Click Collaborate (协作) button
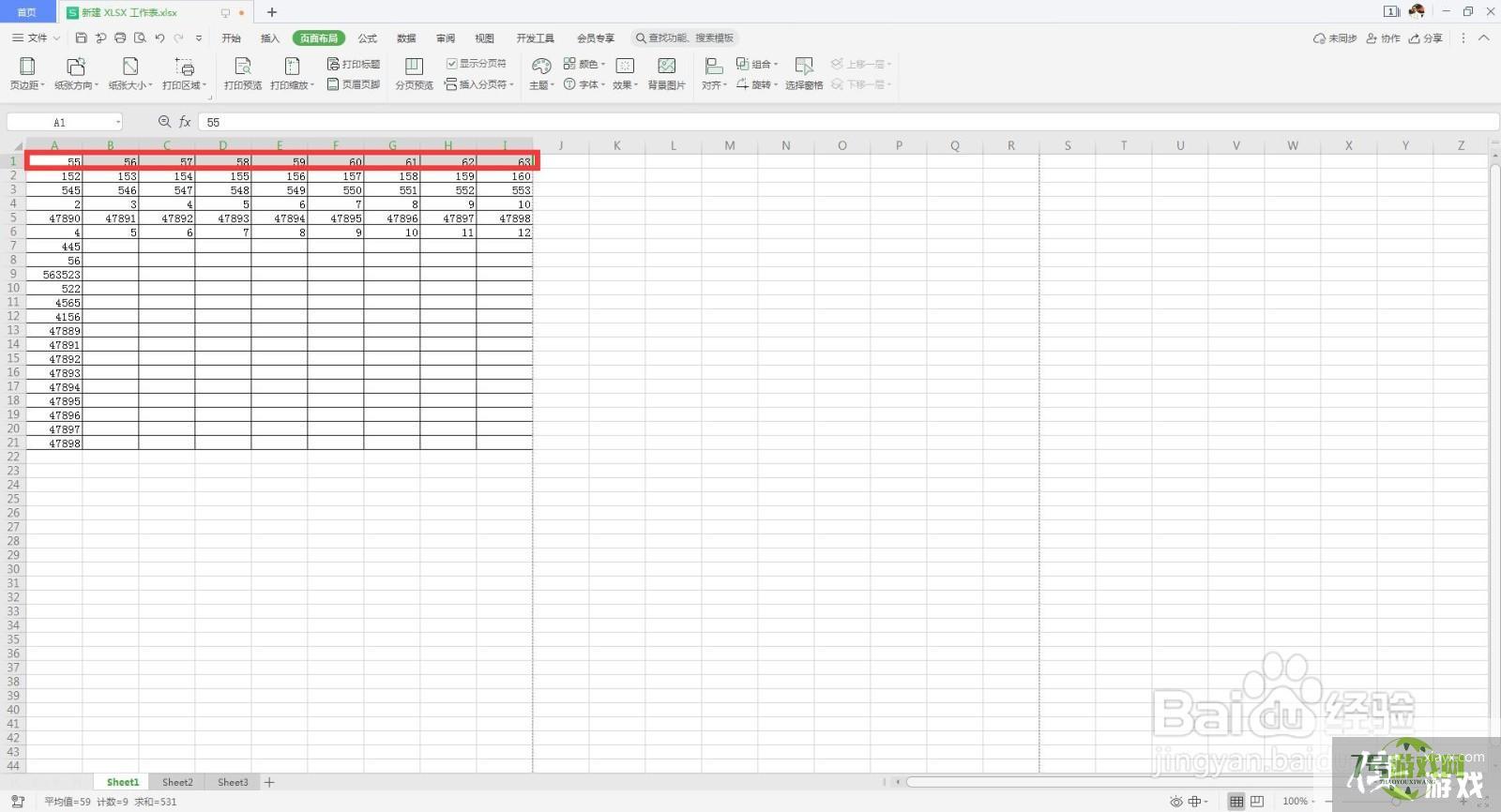The image size is (1501, 812). tap(1383, 38)
